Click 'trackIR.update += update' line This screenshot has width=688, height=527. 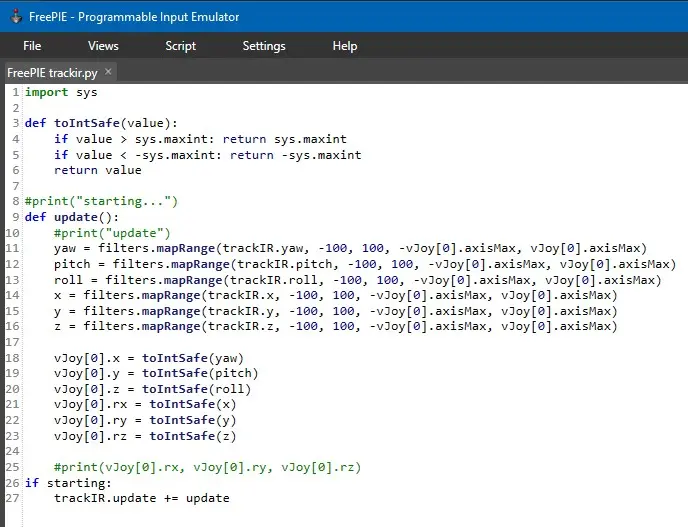point(141,498)
